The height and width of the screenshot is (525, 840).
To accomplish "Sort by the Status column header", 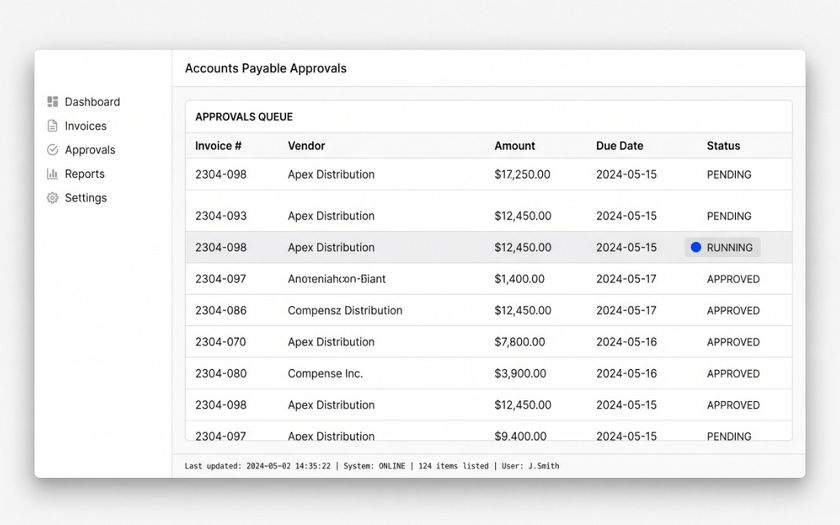I will coord(723,146).
